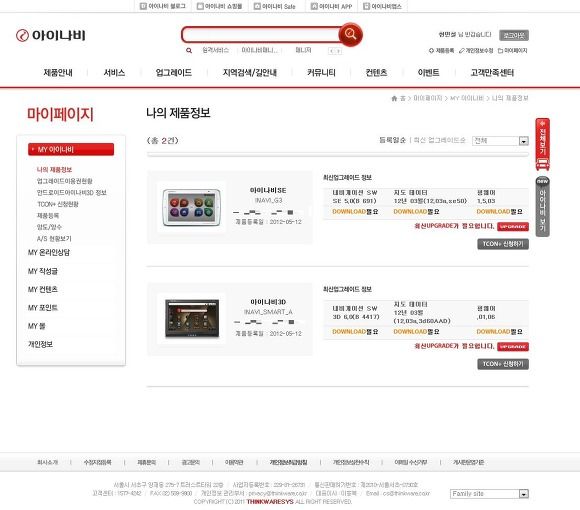Open MY 온라인상담 sidebar section
Image resolution: width=580 pixels, height=510 pixels.
(49, 253)
